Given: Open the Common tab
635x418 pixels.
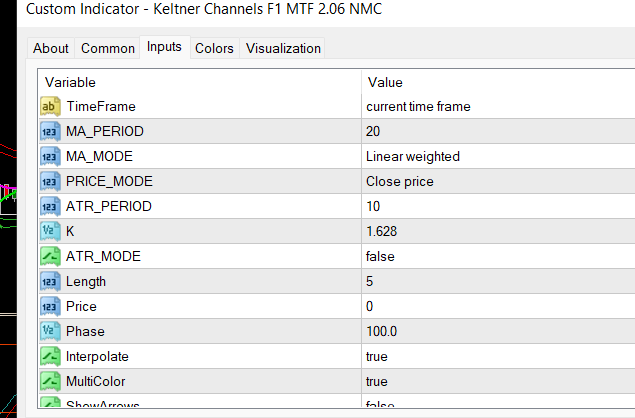Looking at the screenshot, I should click(x=108, y=48).
